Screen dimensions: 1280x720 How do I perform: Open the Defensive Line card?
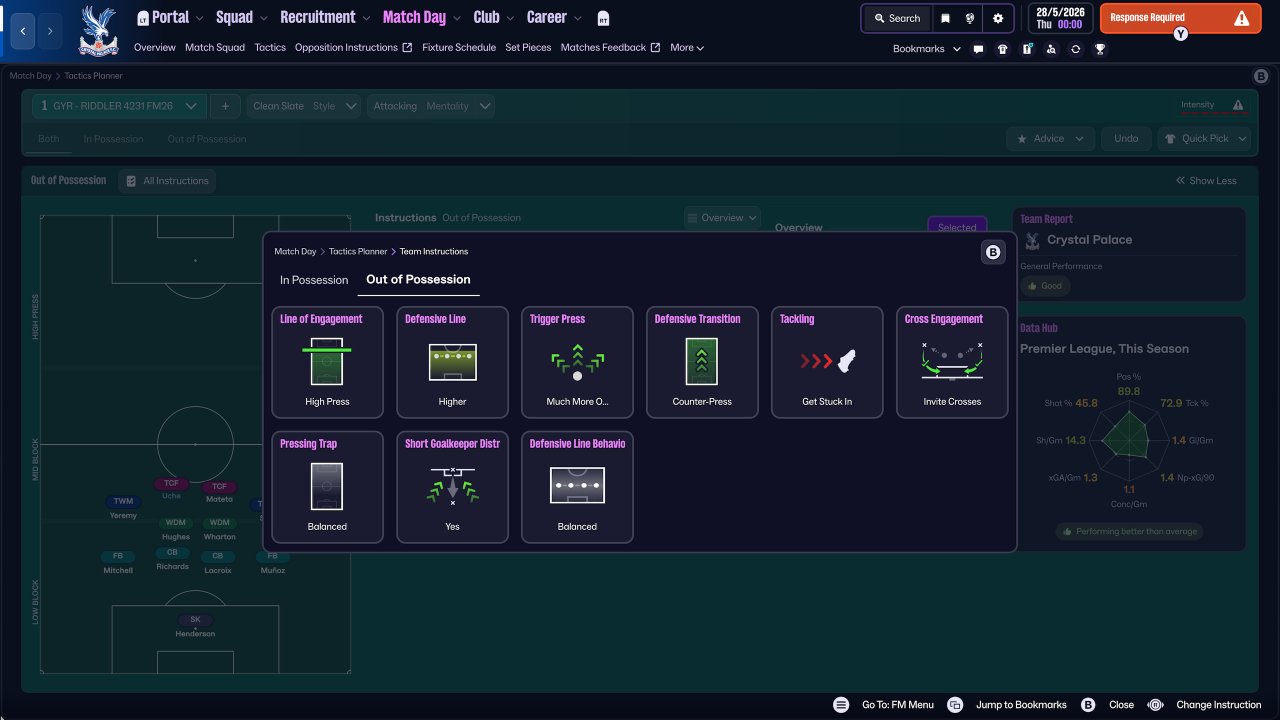coord(452,362)
